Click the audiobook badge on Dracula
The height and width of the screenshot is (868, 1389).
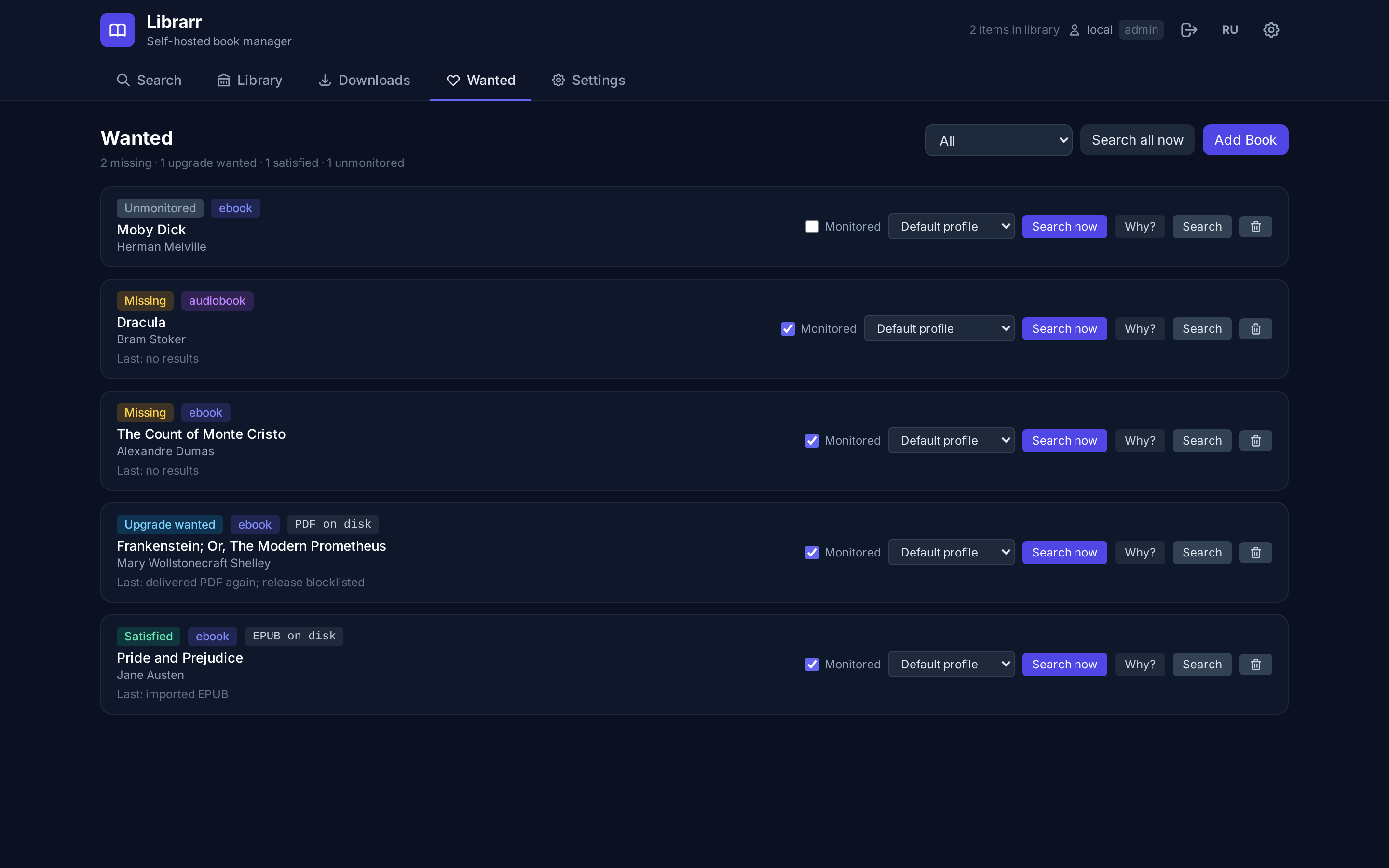pyautogui.click(x=217, y=301)
